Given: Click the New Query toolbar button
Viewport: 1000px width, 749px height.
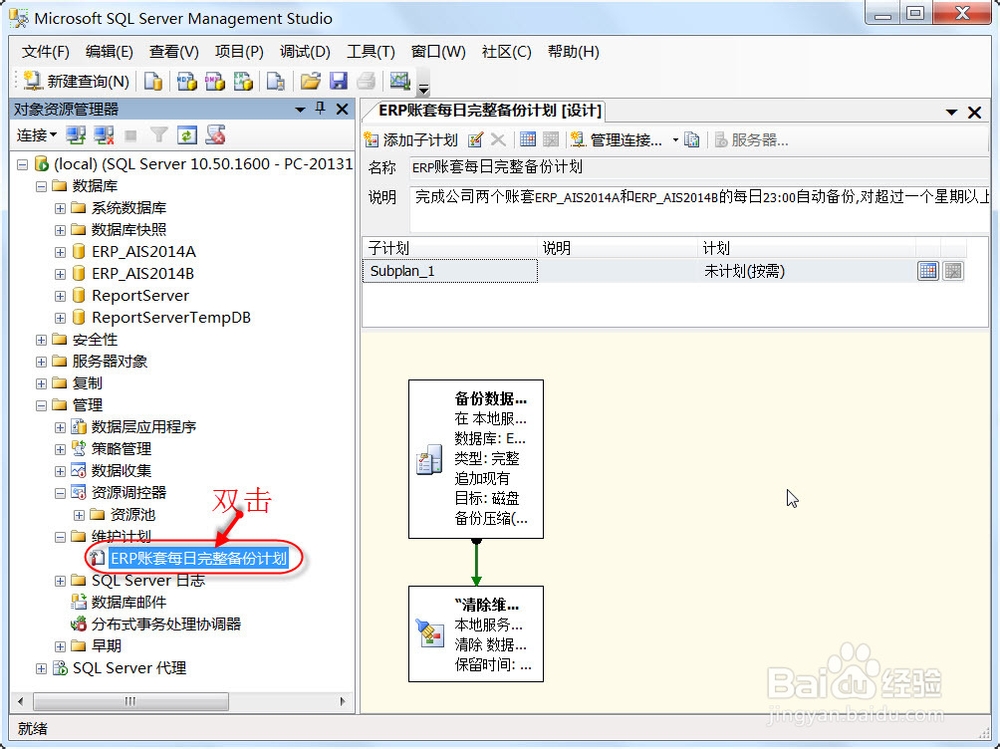Looking at the screenshot, I should [76, 81].
